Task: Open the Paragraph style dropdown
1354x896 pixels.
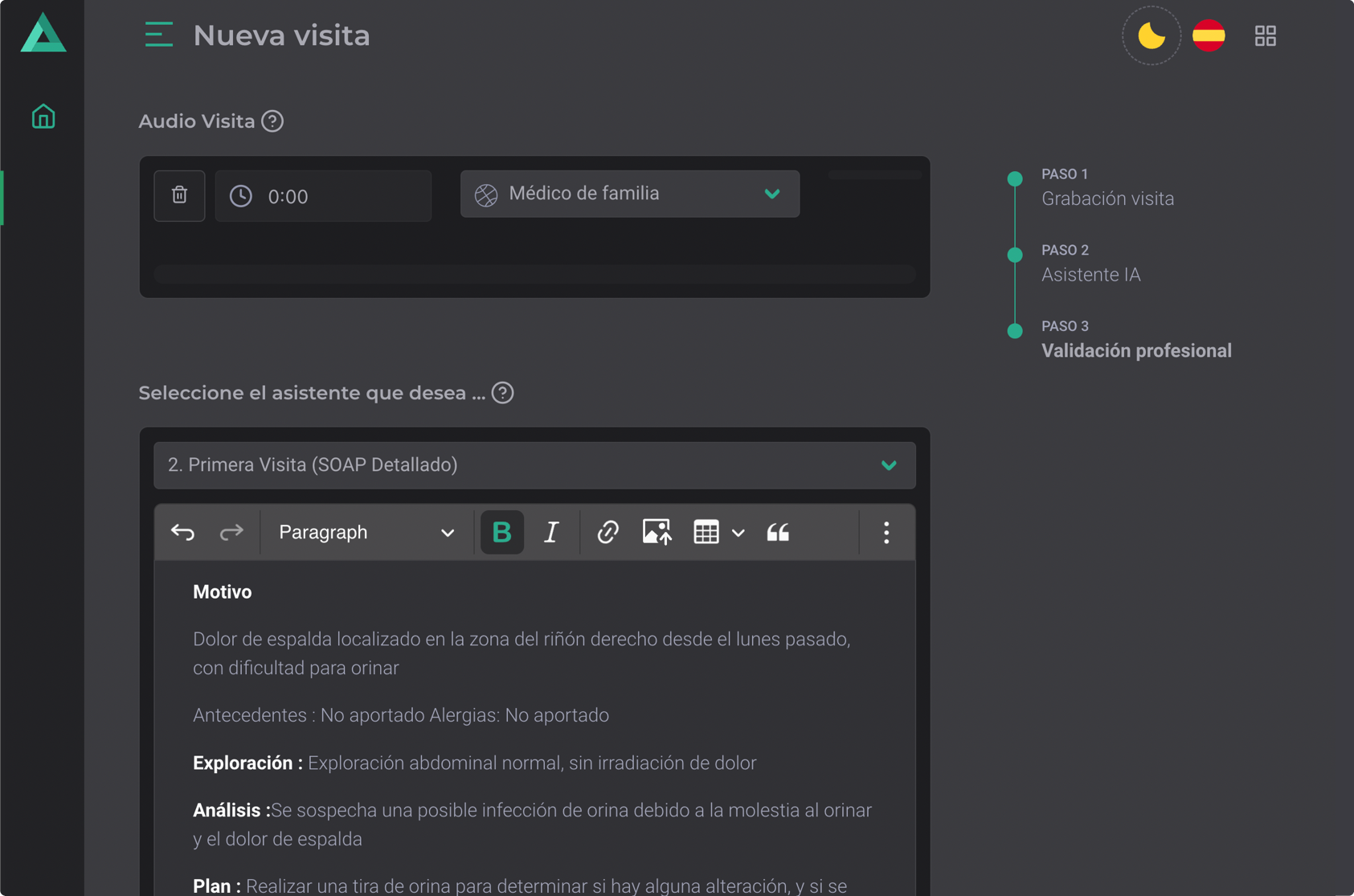Action: point(366,532)
